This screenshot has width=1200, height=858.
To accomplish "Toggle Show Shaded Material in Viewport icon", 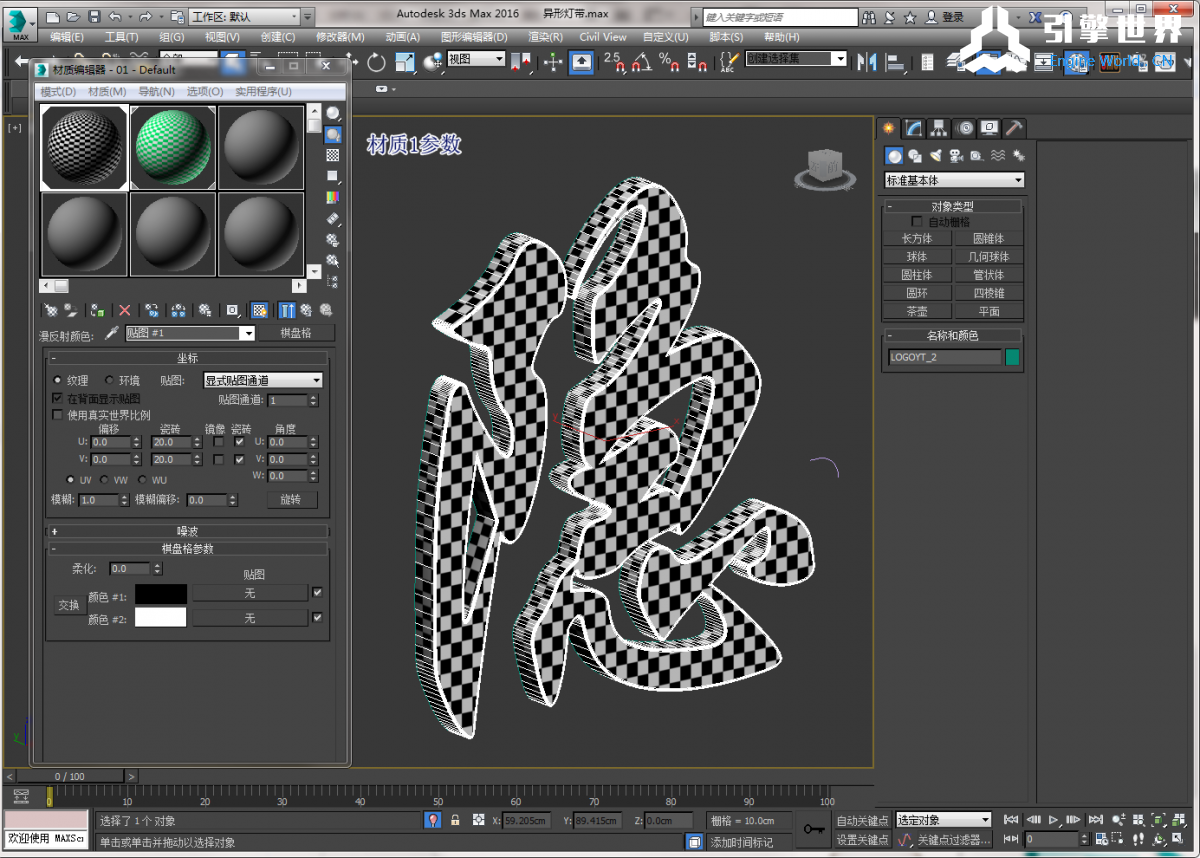I will tap(259, 310).
